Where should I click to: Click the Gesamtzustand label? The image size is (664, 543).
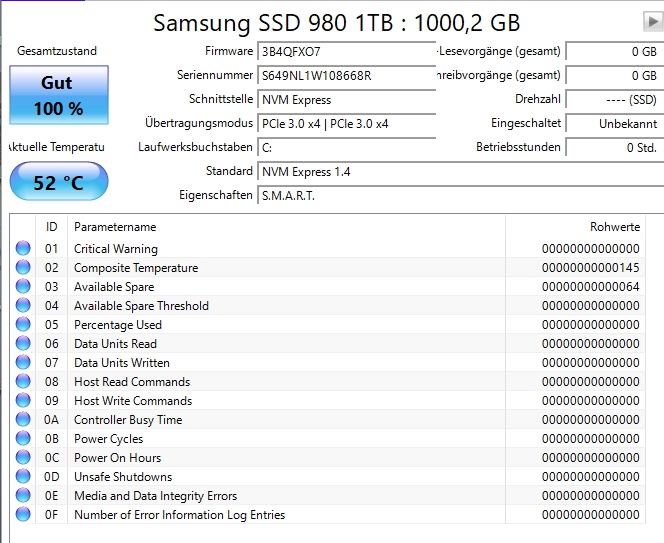(57, 51)
